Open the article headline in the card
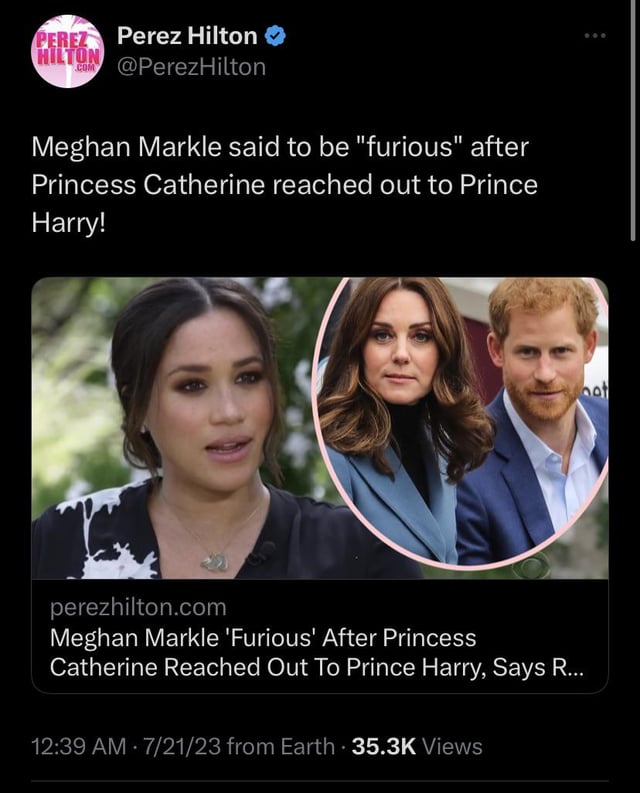The height and width of the screenshot is (793, 640). [x=317, y=652]
